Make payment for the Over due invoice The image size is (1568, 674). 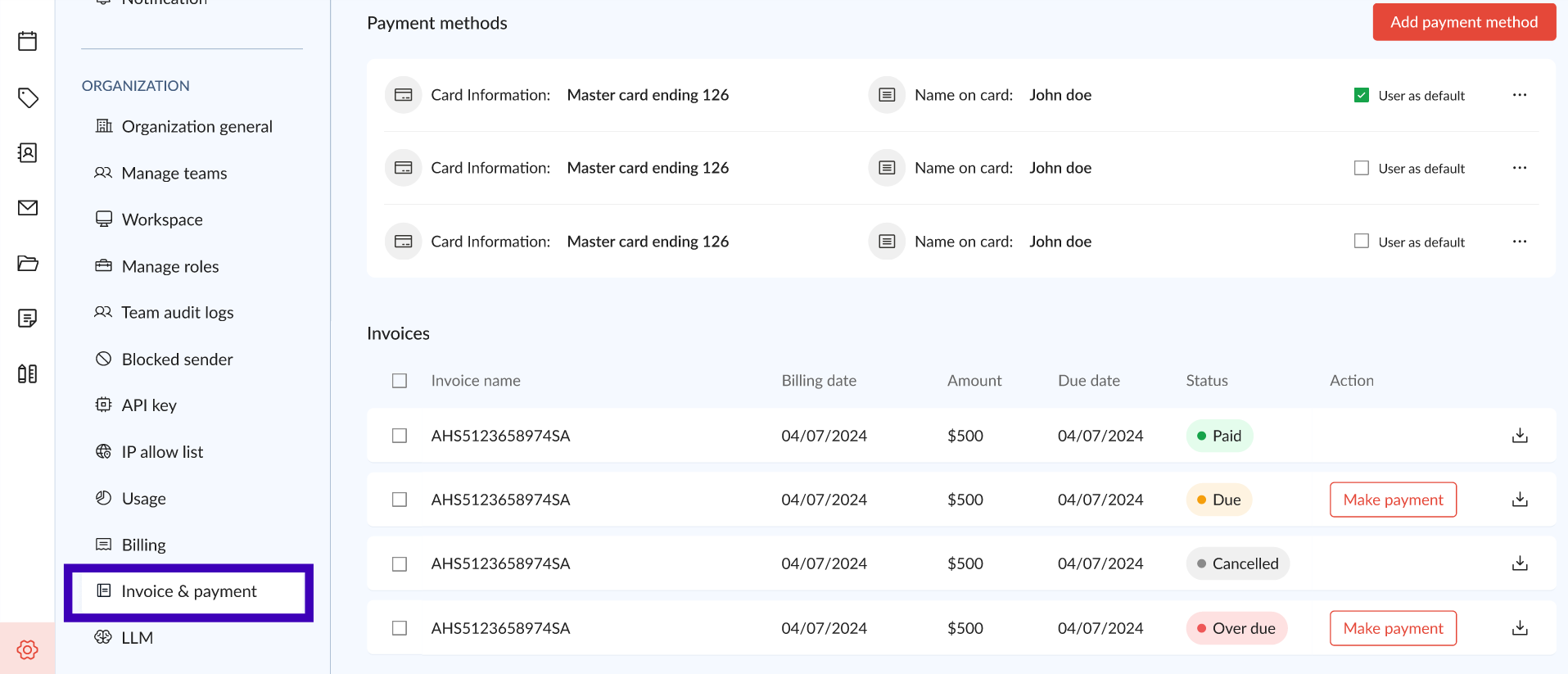1393,628
